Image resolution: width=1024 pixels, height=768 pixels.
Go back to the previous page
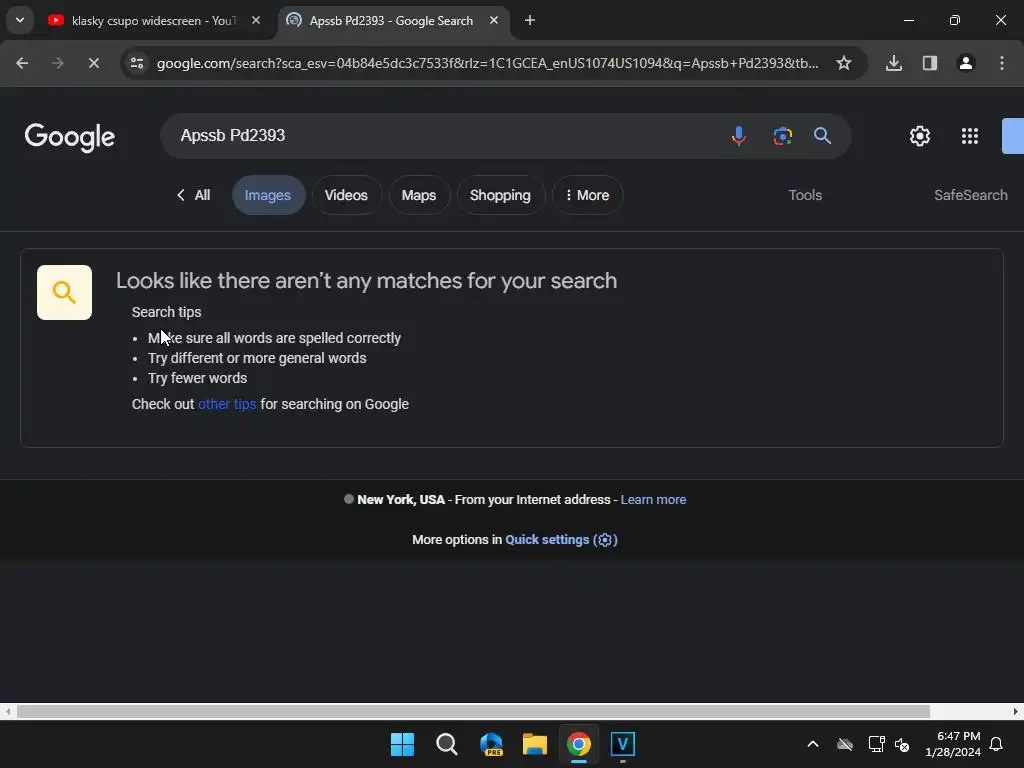tap(22, 63)
